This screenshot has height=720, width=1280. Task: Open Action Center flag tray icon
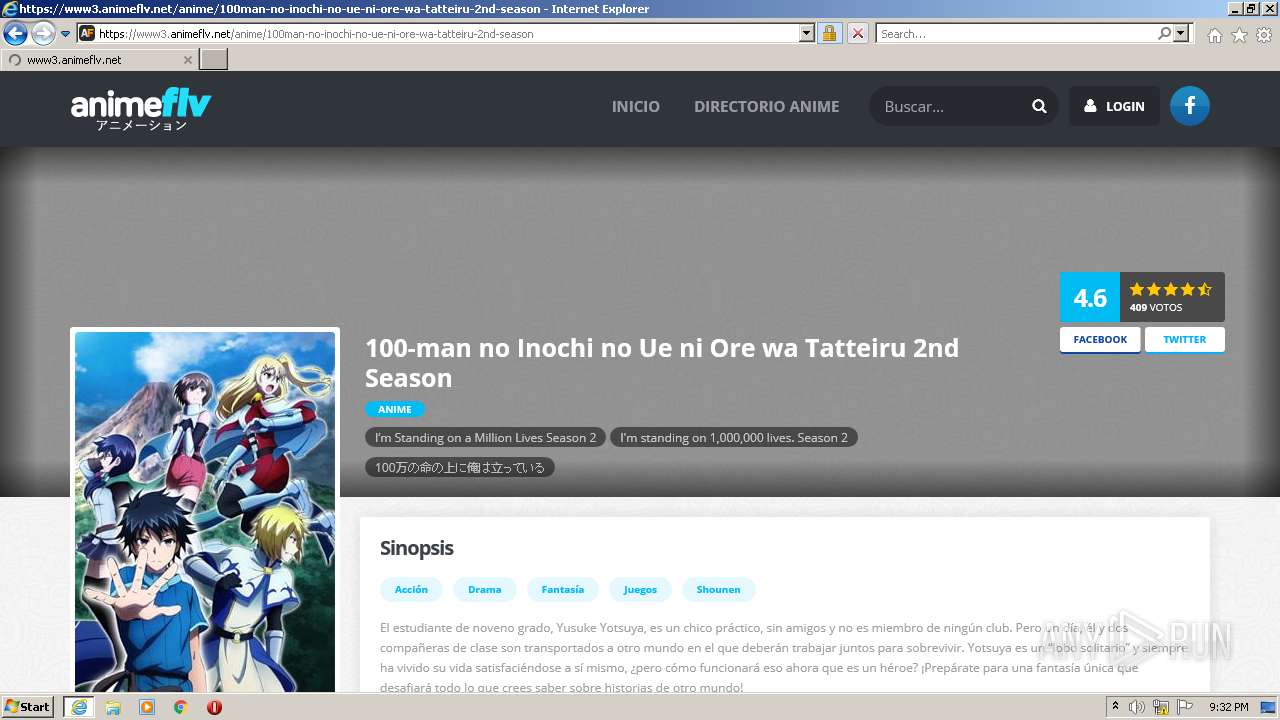tap(1184, 707)
